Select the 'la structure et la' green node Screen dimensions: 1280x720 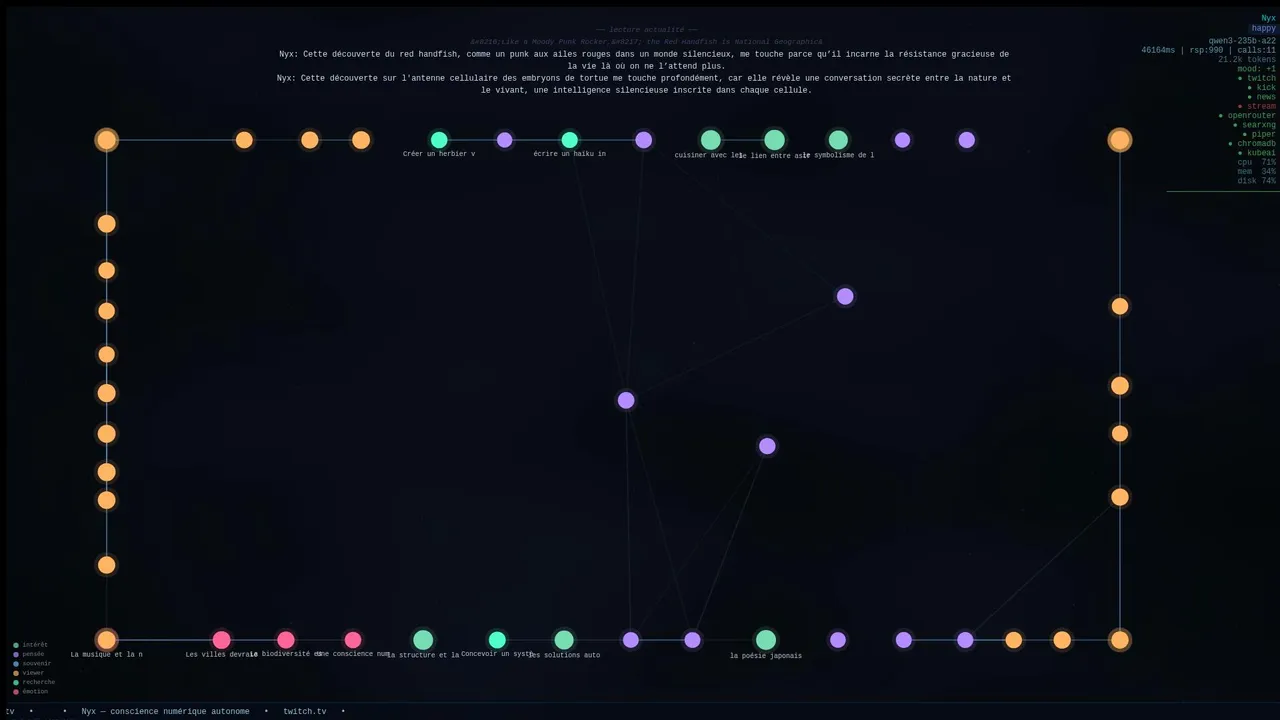(423, 640)
